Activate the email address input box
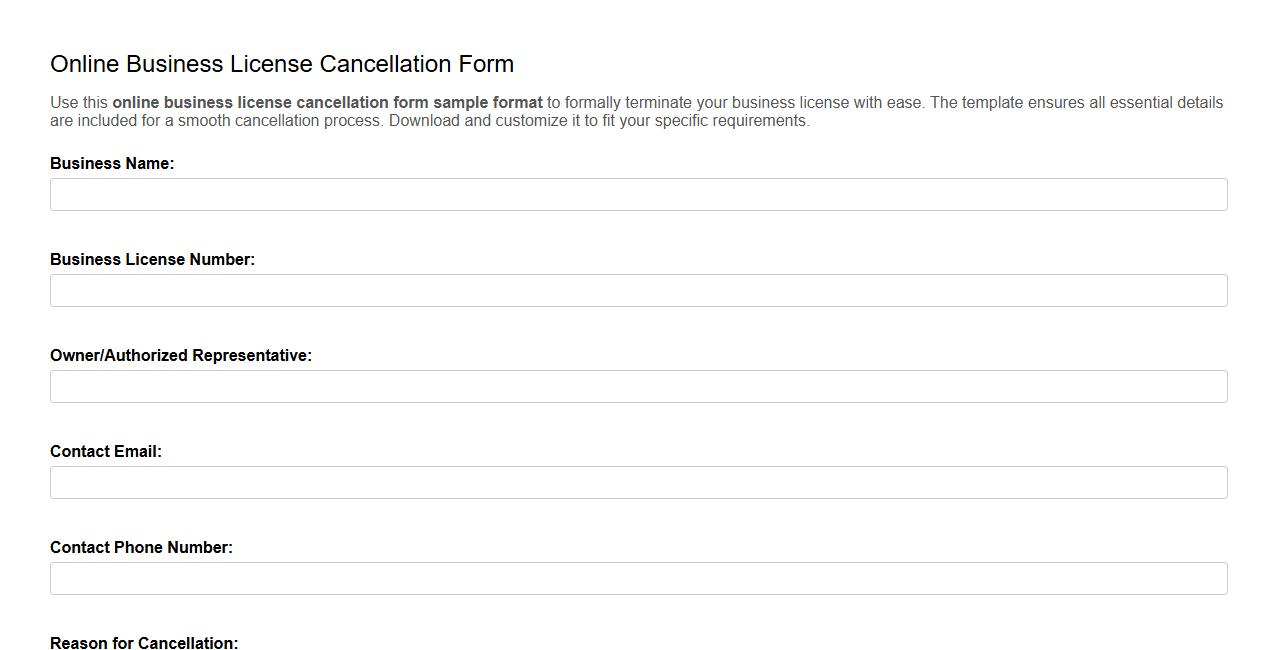 pyautogui.click(x=638, y=482)
